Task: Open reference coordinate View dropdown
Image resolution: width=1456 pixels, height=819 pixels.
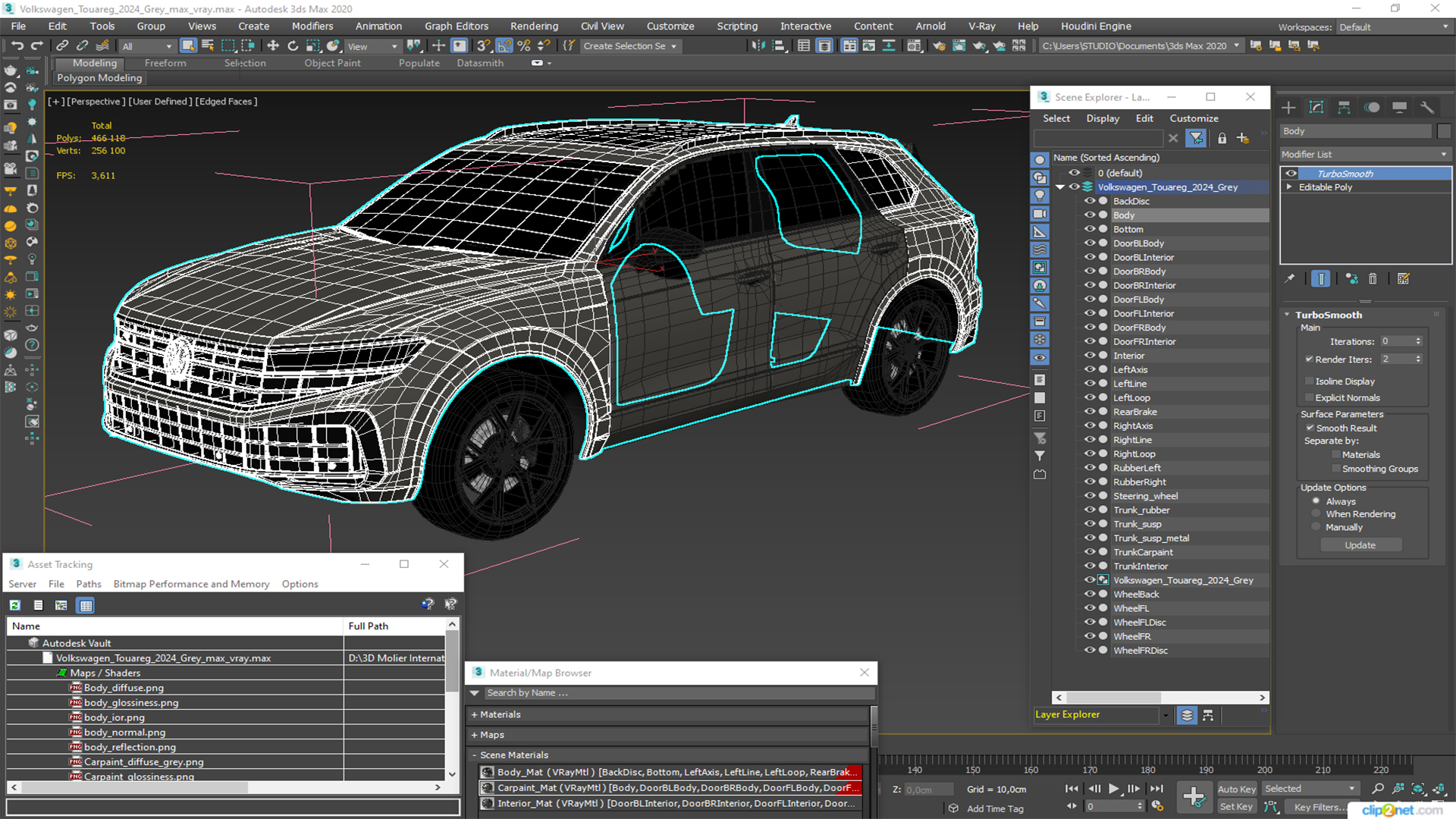Action: click(x=372, y=46)
